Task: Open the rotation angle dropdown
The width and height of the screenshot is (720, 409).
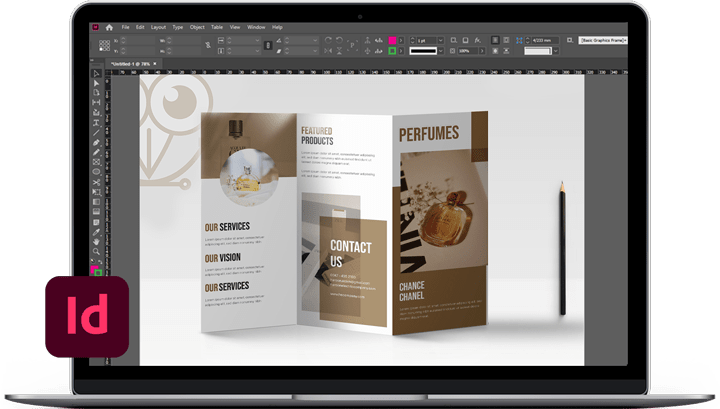Action: click(x=315, y=40)
